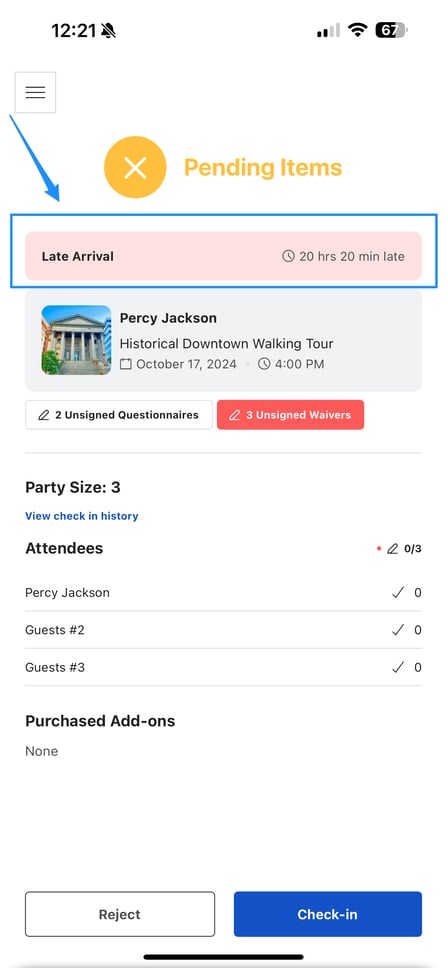Tap the clock icon beside 4:00 PM
Screen dimensions: 447x968
[264, 364]
